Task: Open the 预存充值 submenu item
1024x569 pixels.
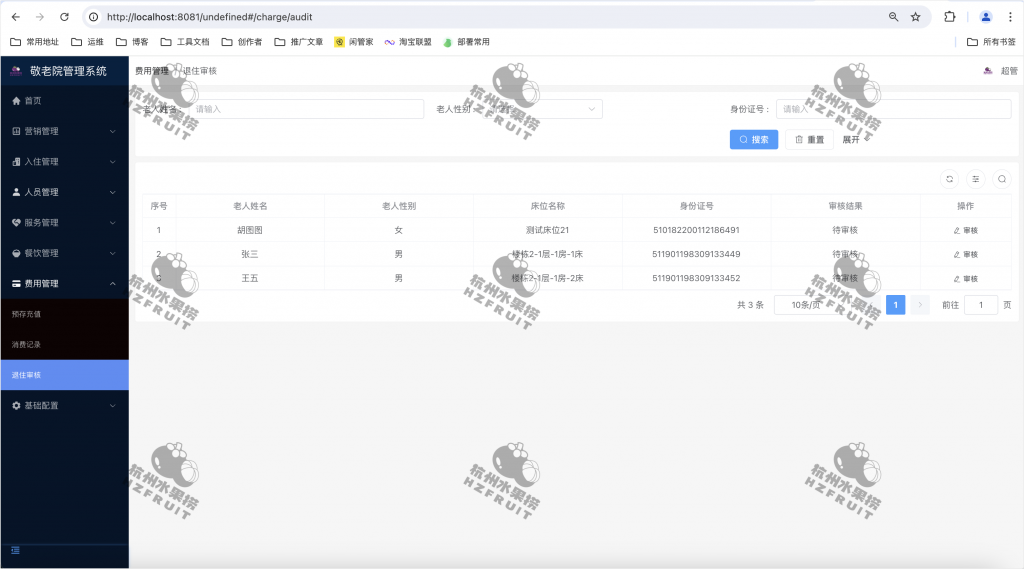Action: pyautogui.click(x=65, y=314)
